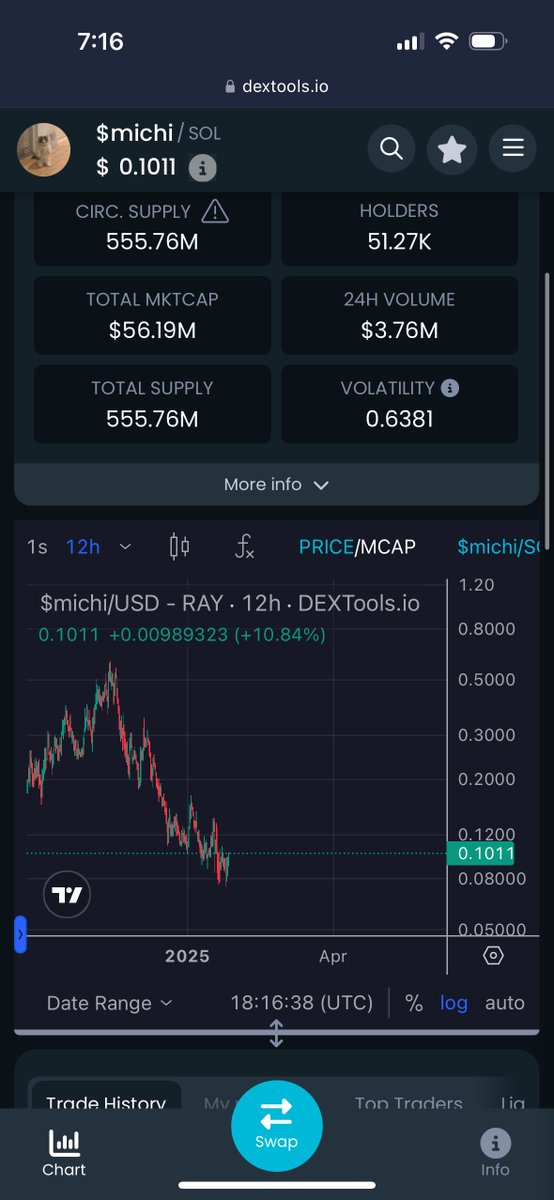Open the fx indicators icon
554x1200 pixels.
(244, 546)
